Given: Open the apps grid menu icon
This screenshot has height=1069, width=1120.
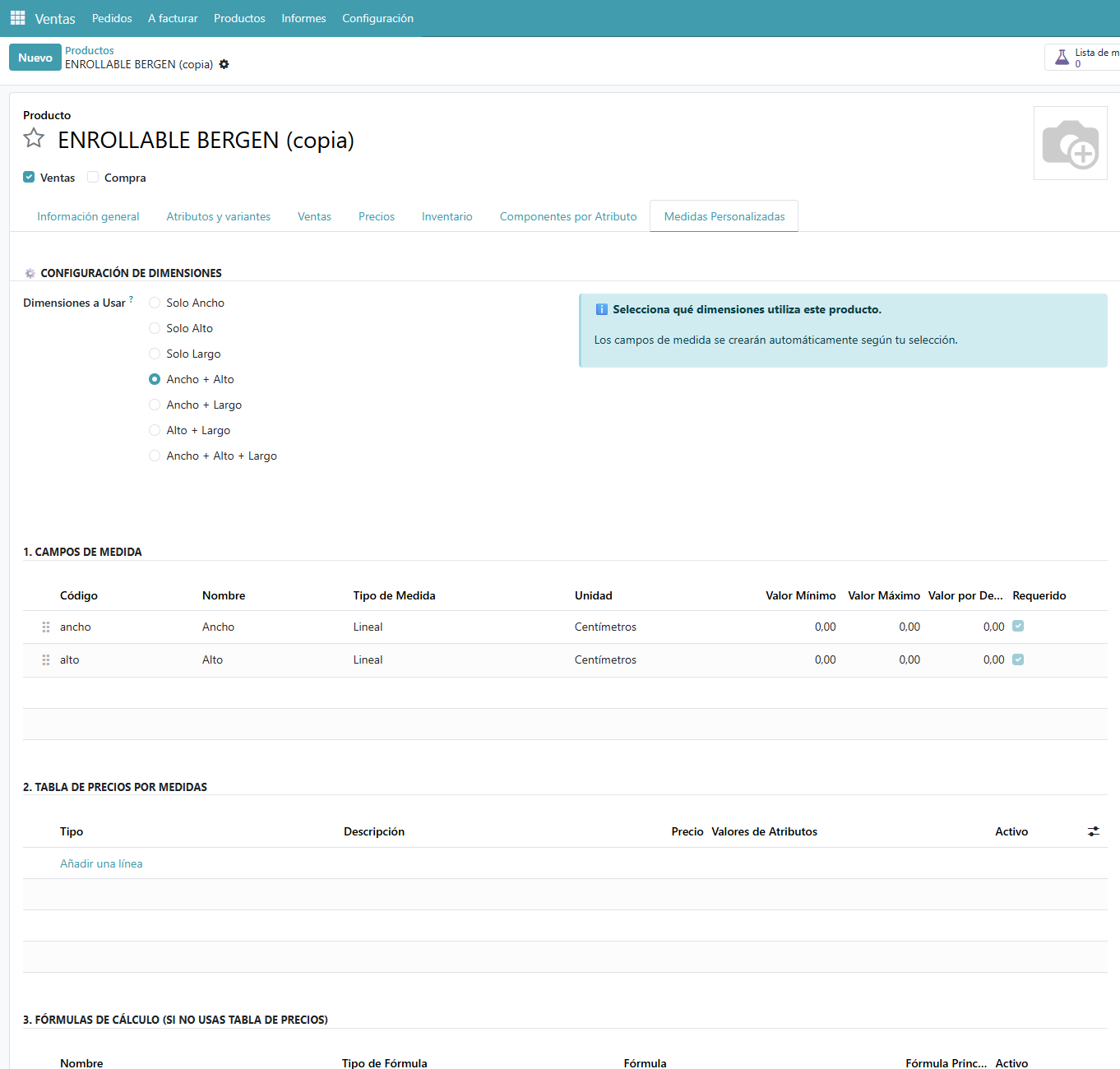Looking at the screenshot, I should [x=17, y=17].
